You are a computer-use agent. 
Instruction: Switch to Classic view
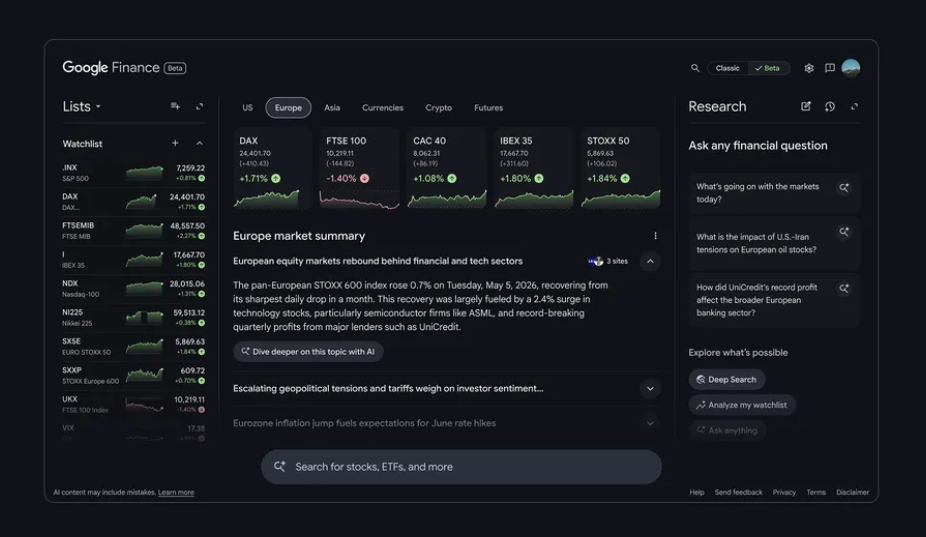[x=728, y=69]
